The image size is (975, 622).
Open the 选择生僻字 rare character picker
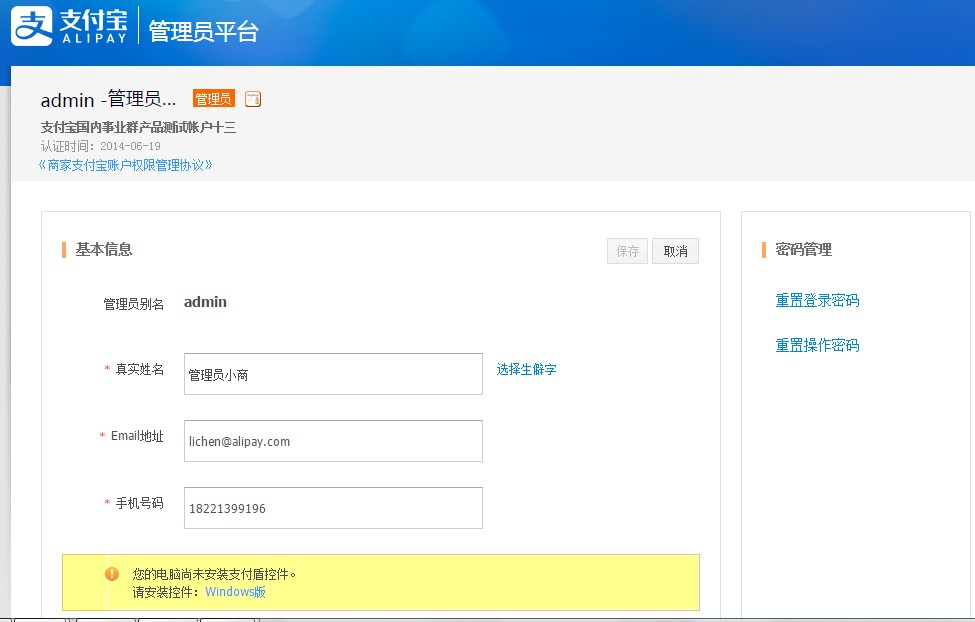[x=526, y=369]
